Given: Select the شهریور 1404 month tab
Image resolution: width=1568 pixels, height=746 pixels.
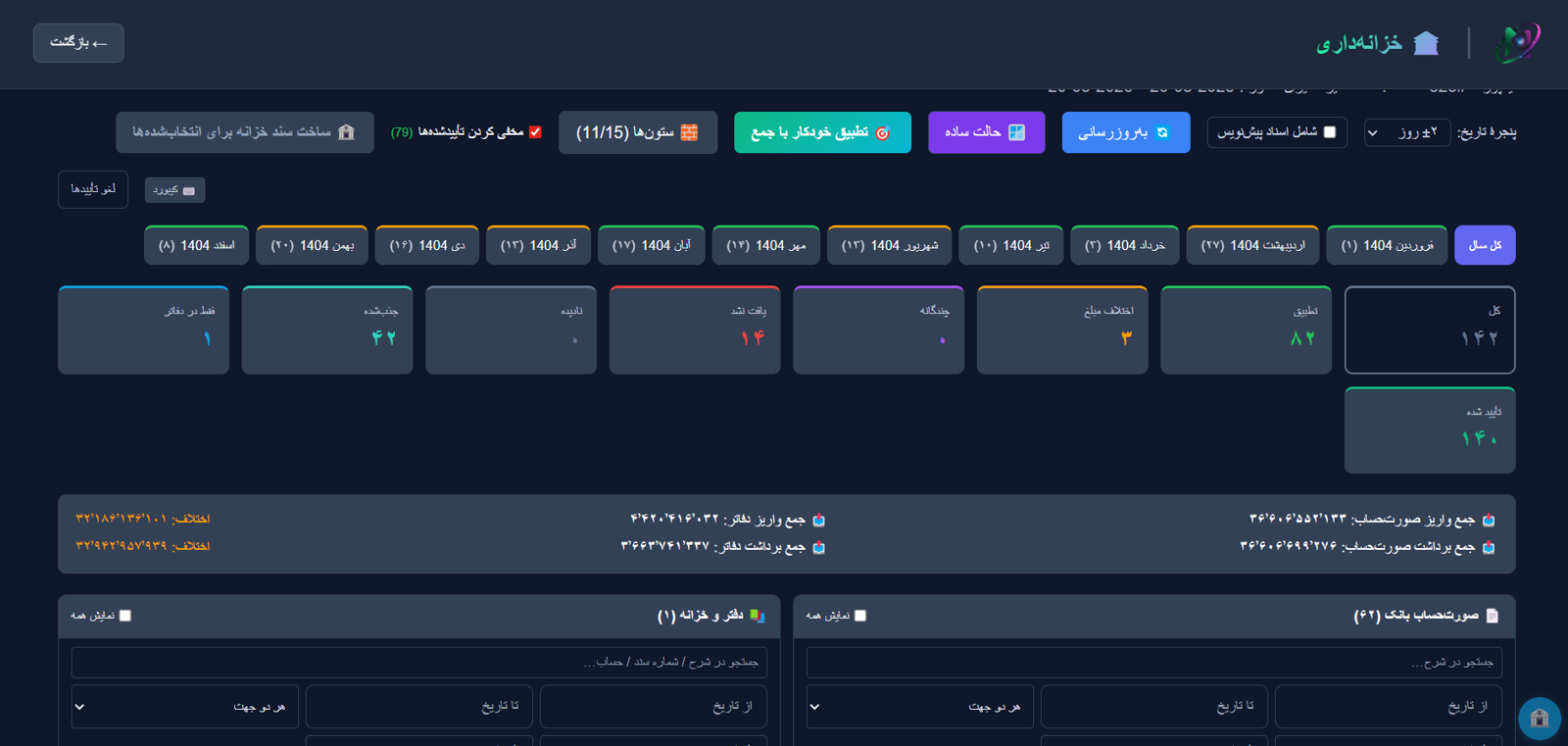Looking at the screenshot, I should (x=889, y=245).
